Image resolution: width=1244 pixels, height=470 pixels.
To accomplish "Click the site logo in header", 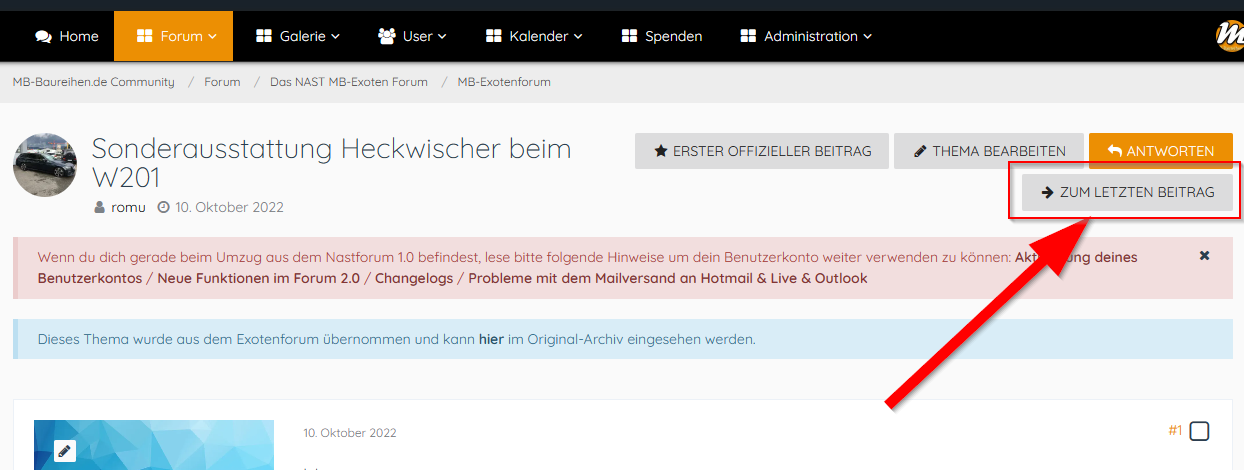I will coord(1228,36).
